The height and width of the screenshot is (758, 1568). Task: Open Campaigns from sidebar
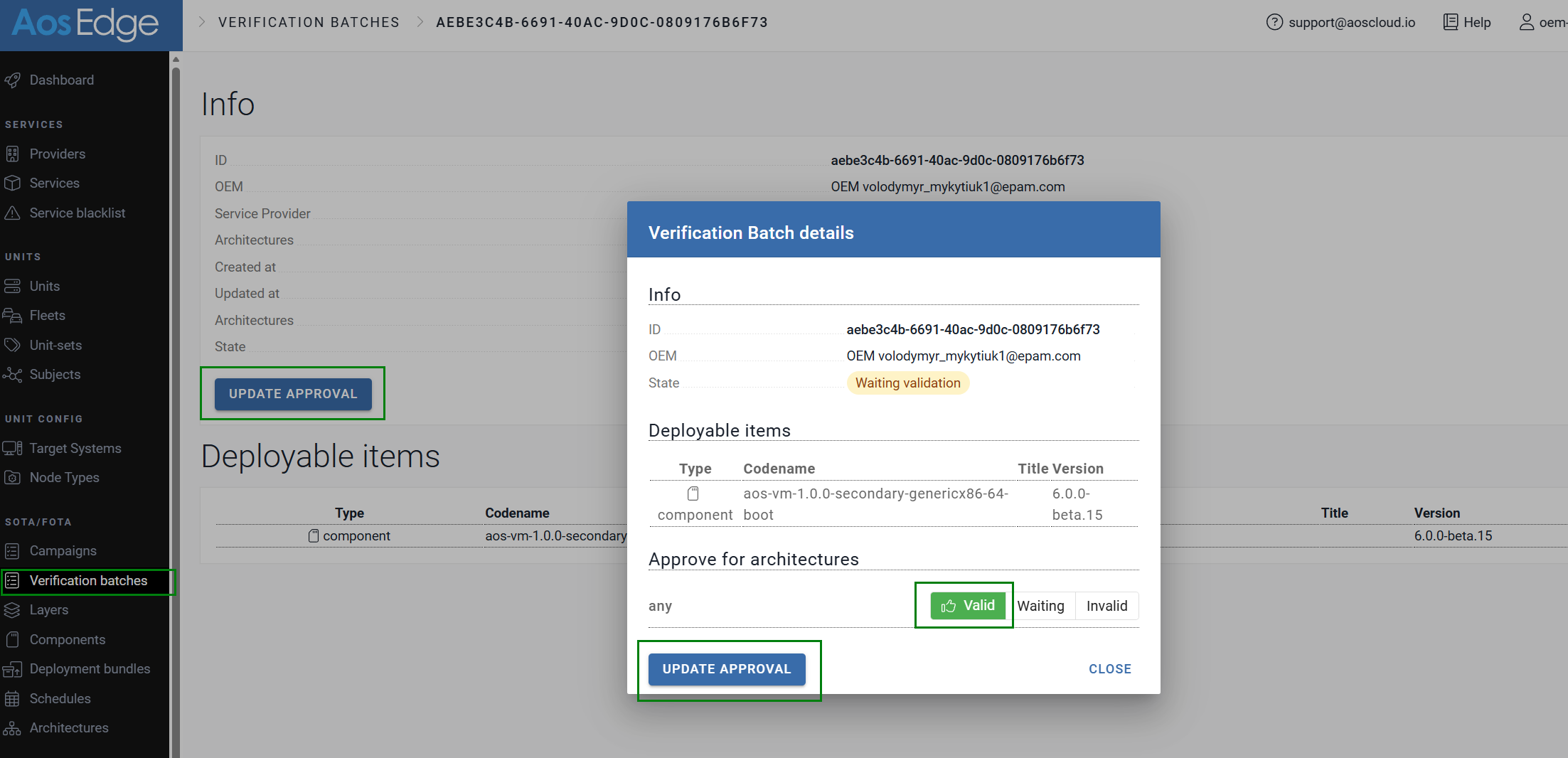63,551
